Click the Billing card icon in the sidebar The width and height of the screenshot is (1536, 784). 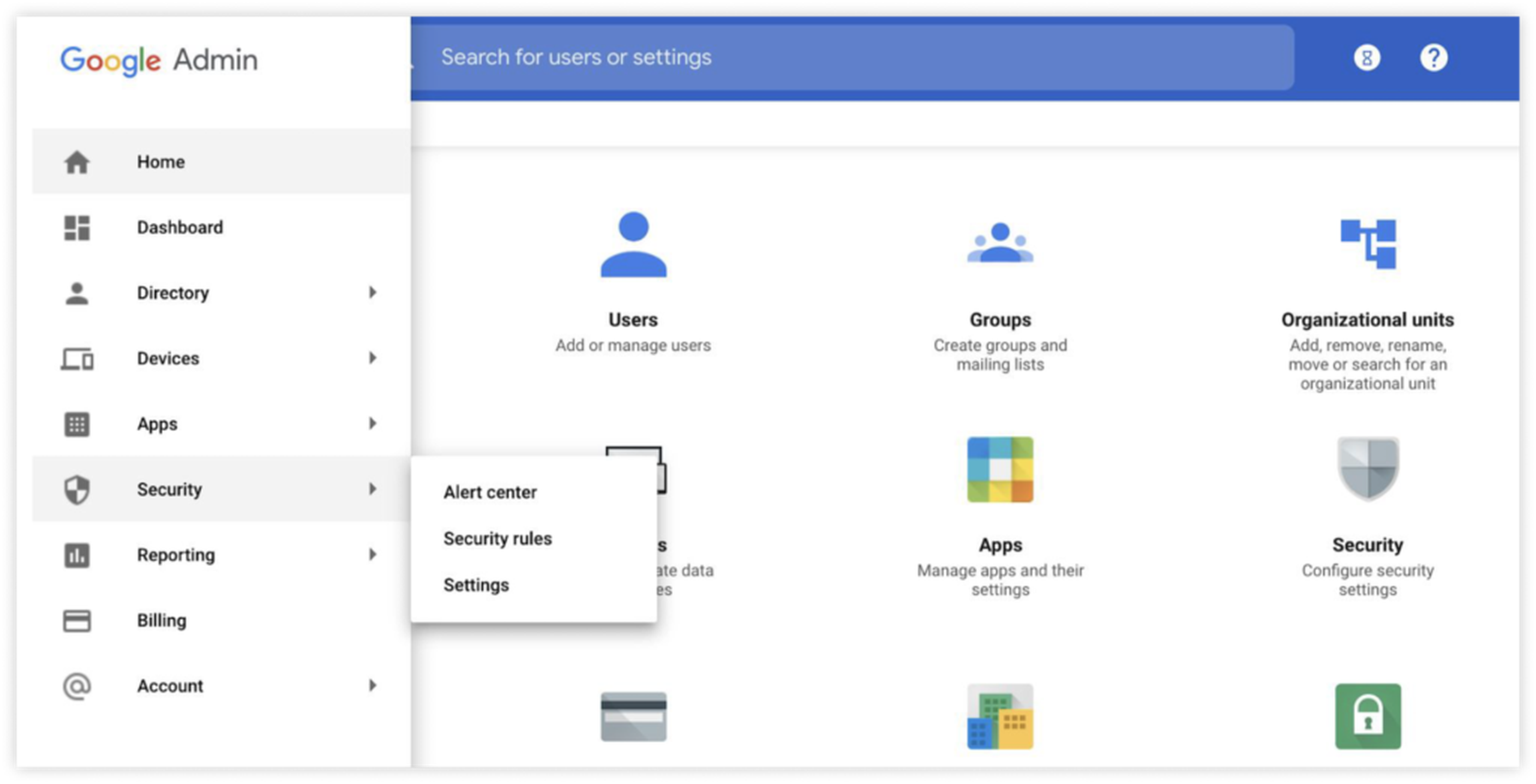pos(77,620)
